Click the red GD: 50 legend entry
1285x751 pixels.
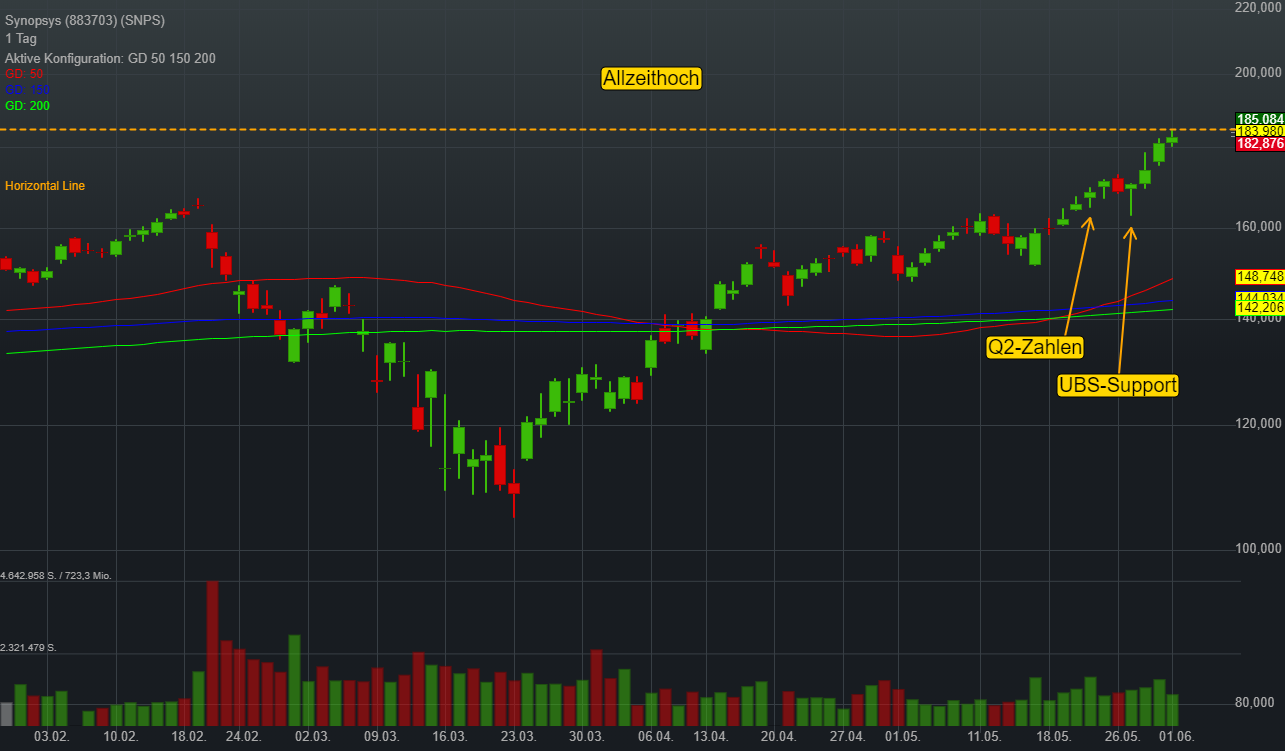tap(24, 74)
